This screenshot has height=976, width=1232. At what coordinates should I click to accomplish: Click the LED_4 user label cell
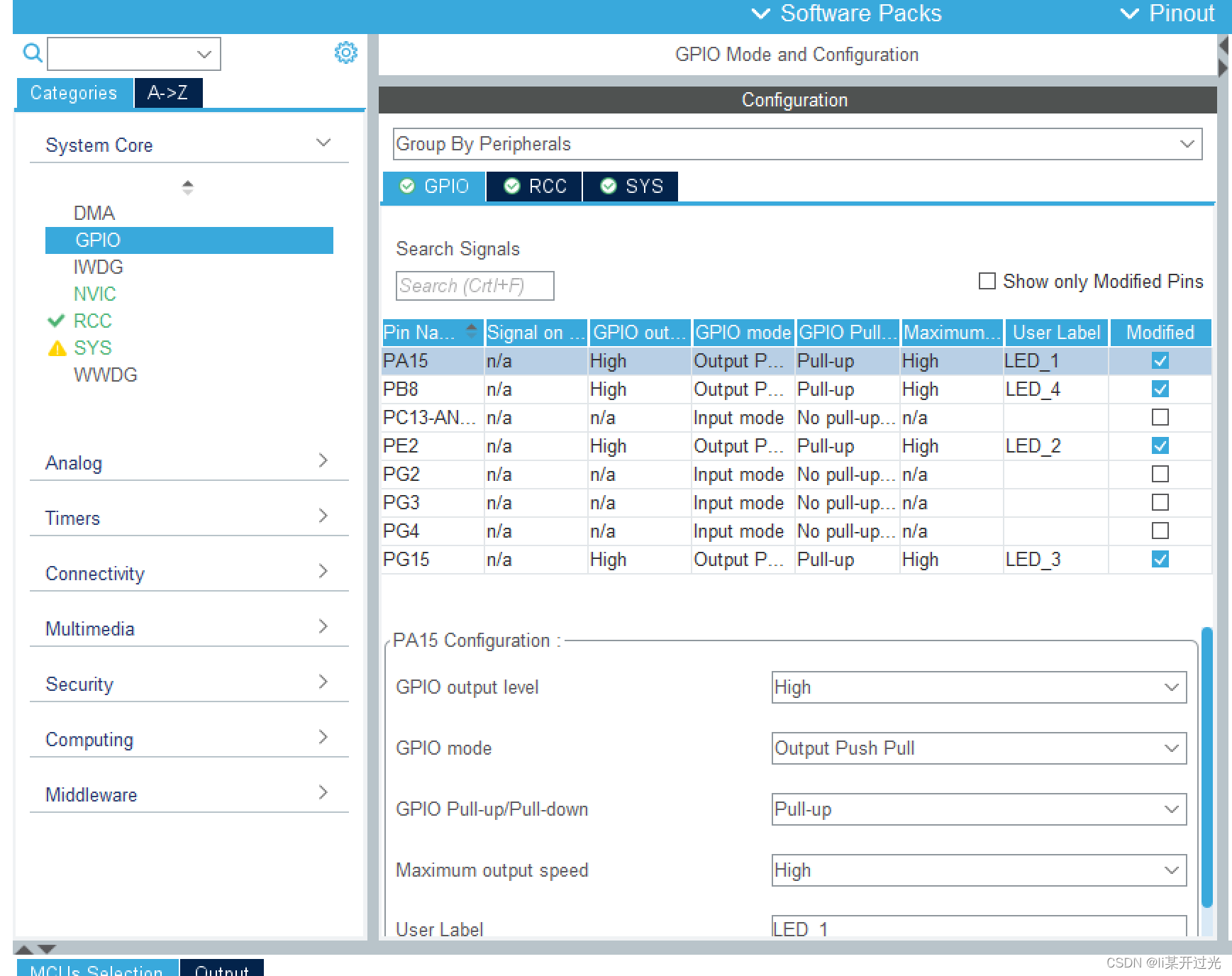coord(1055,389)
